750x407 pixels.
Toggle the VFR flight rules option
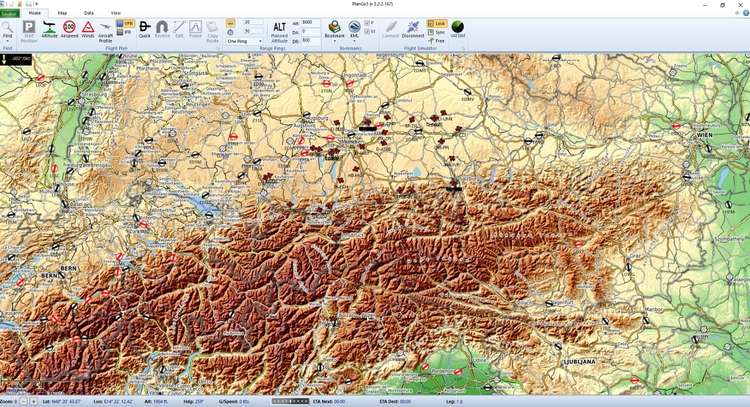pos(126,21)
